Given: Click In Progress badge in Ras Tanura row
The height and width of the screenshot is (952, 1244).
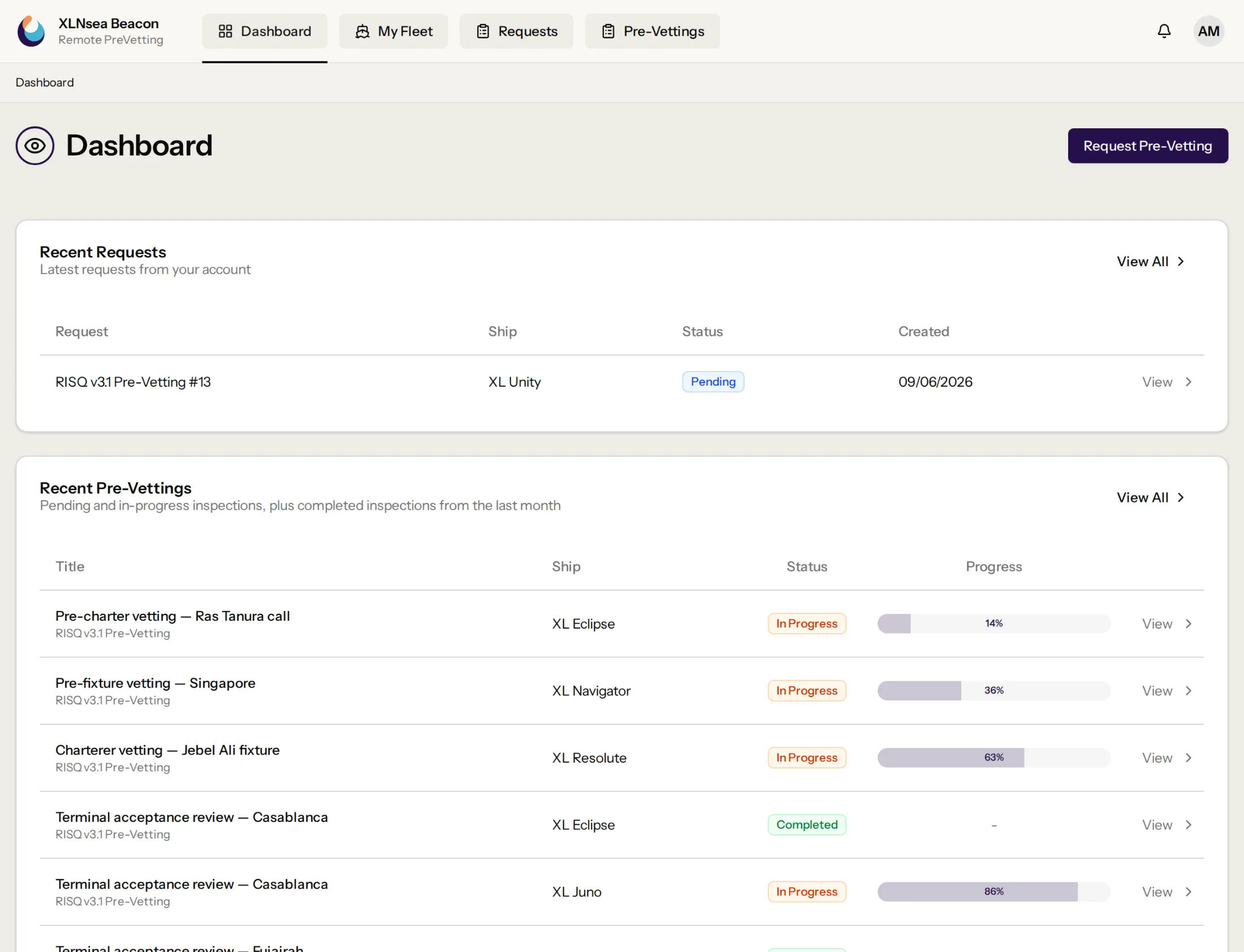Looking at the screenshot, I should pos(807,624).
